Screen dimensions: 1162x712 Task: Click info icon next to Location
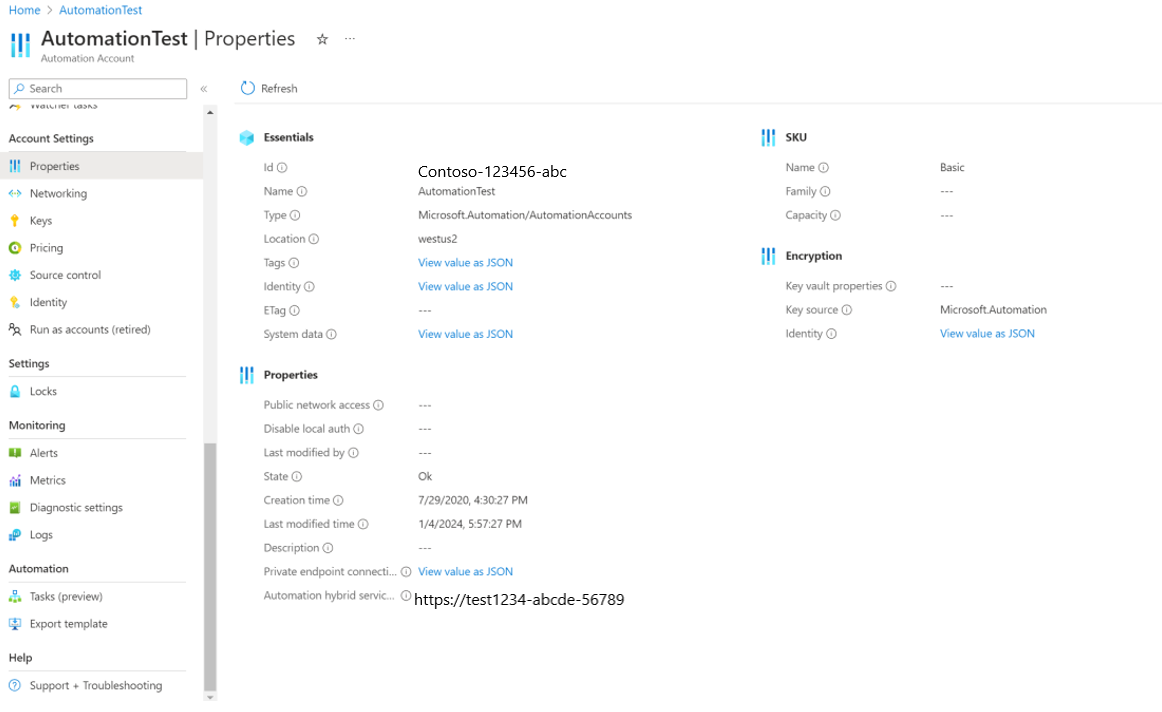pos(313,239)
